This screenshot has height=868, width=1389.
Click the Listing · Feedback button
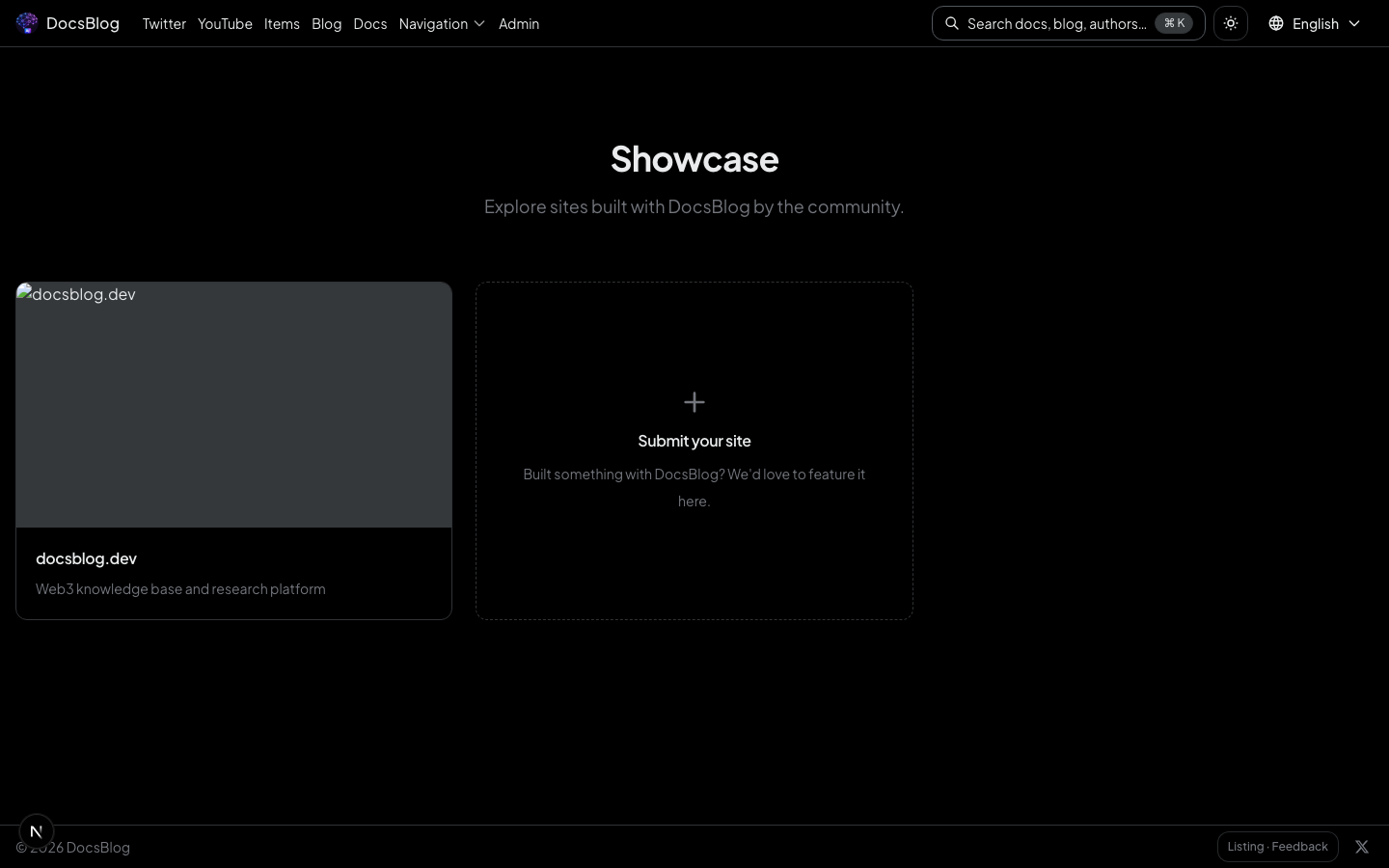[1277, 847]
